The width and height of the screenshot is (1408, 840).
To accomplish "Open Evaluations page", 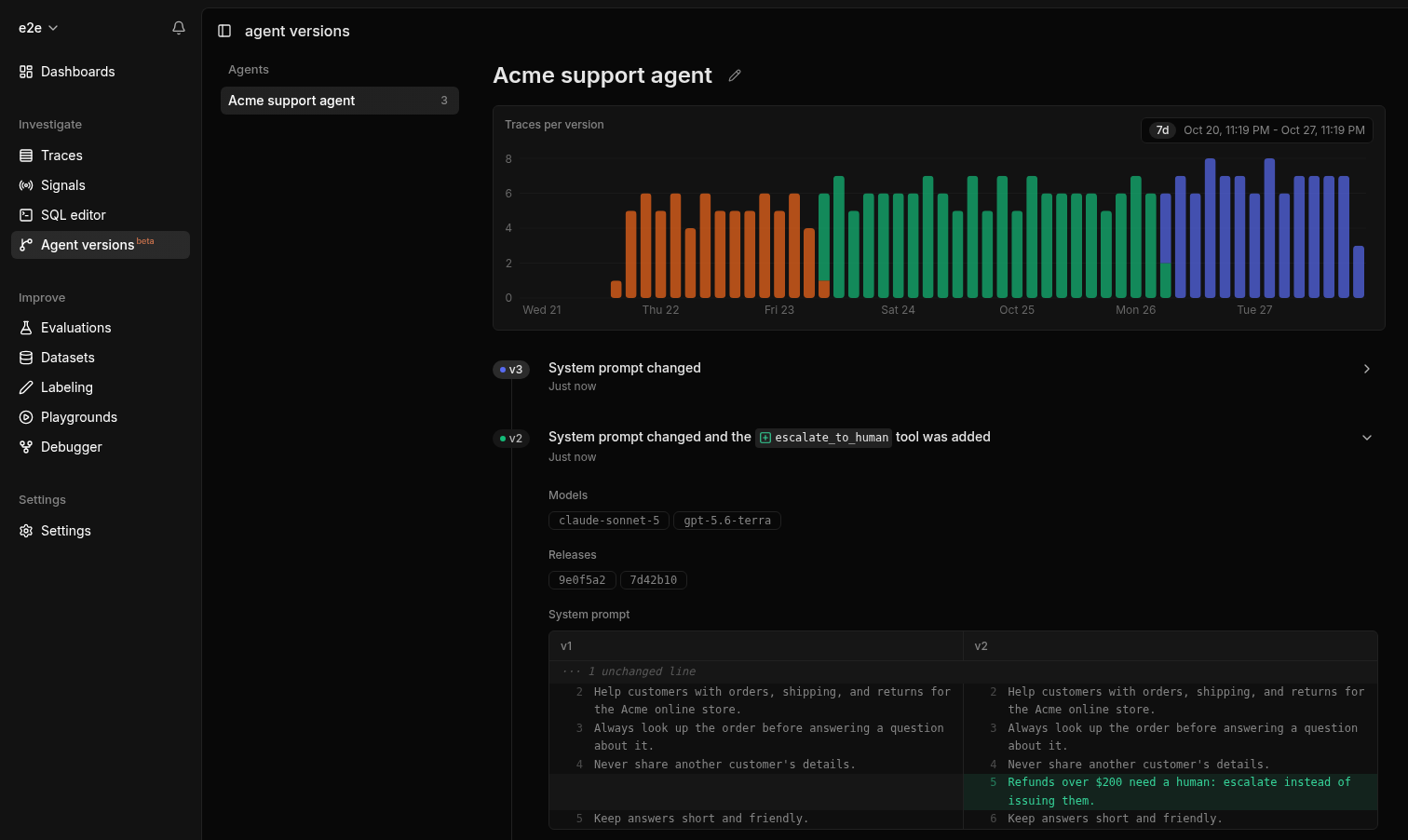I will [101, 328].
